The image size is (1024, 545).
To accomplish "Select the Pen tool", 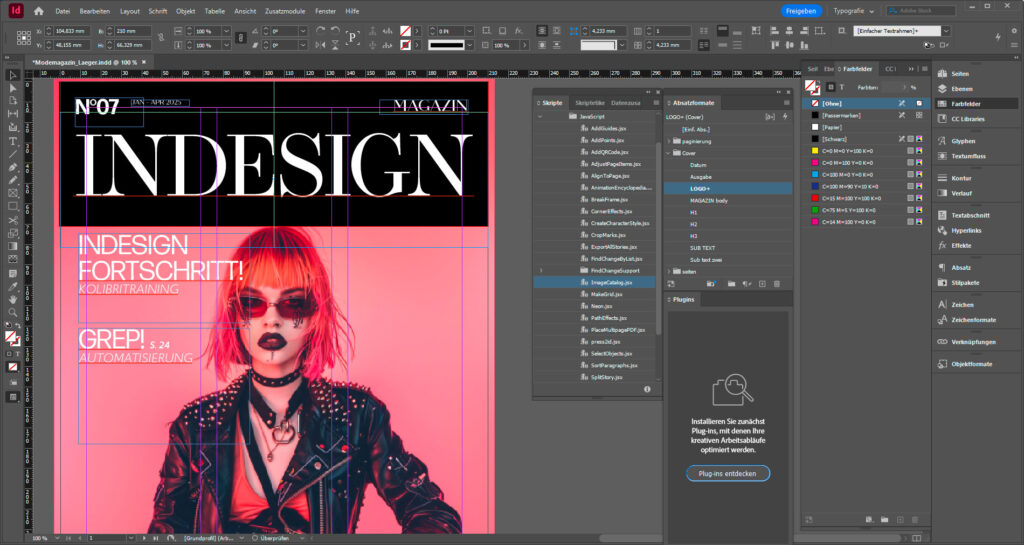I will pos(12,168).
